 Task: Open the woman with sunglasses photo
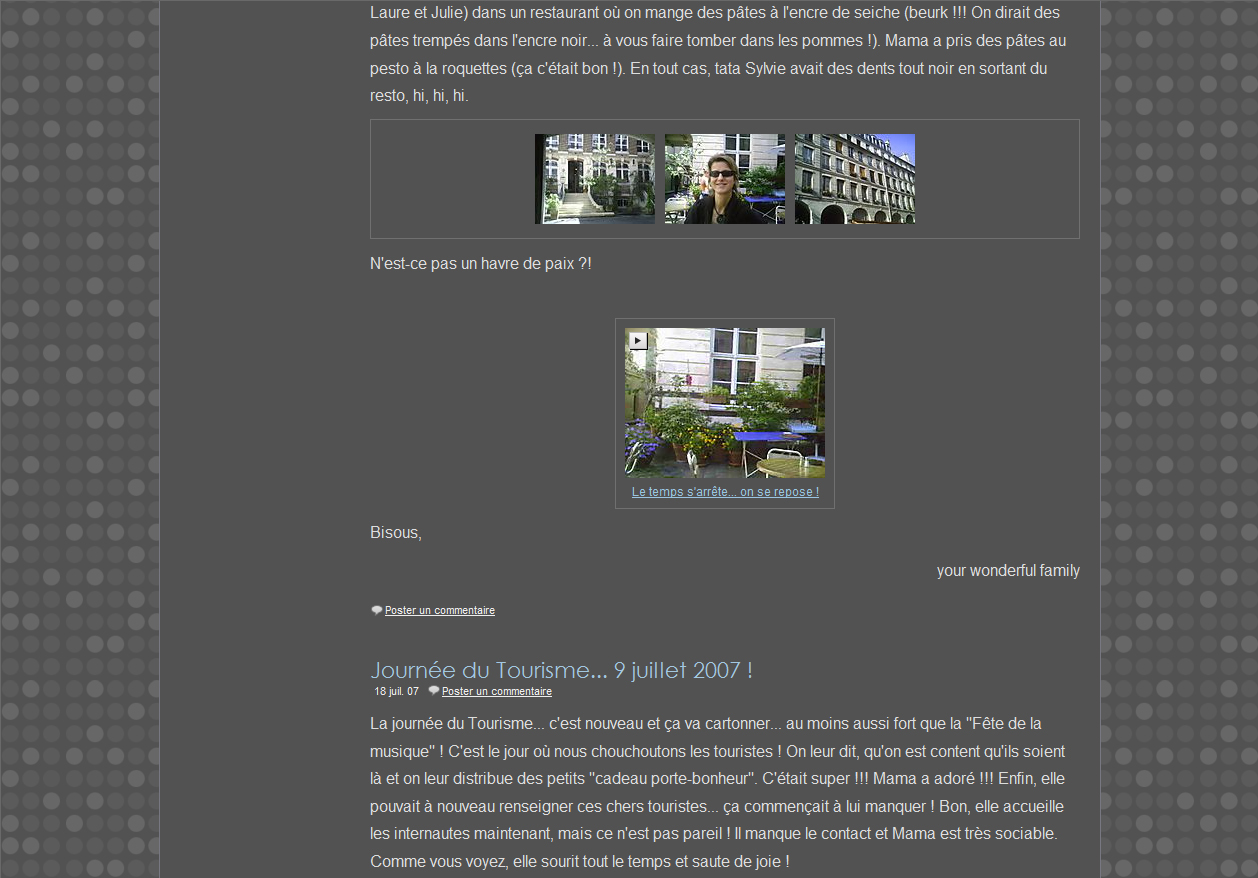(724, 179)
